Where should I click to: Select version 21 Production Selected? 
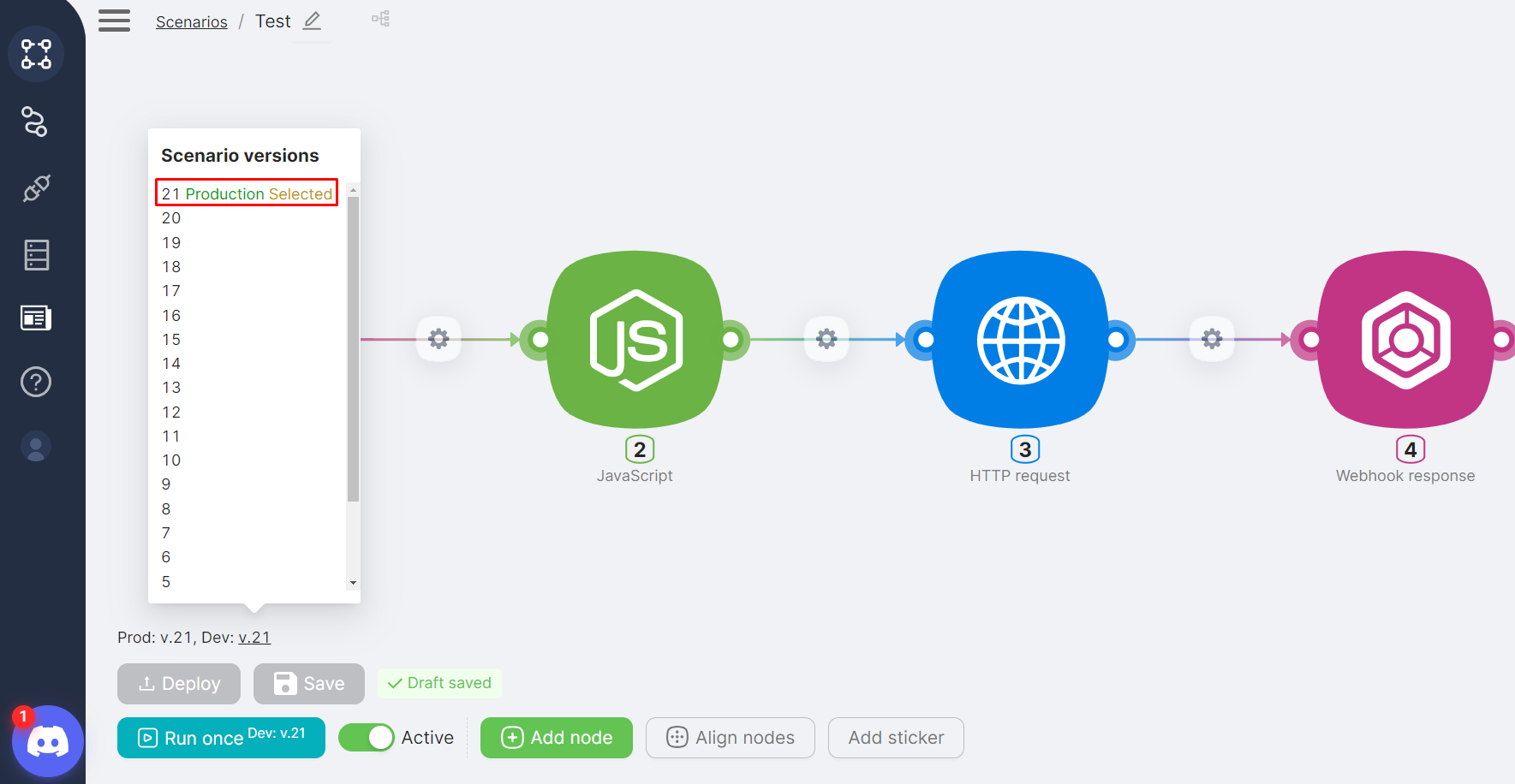point(247,193)
